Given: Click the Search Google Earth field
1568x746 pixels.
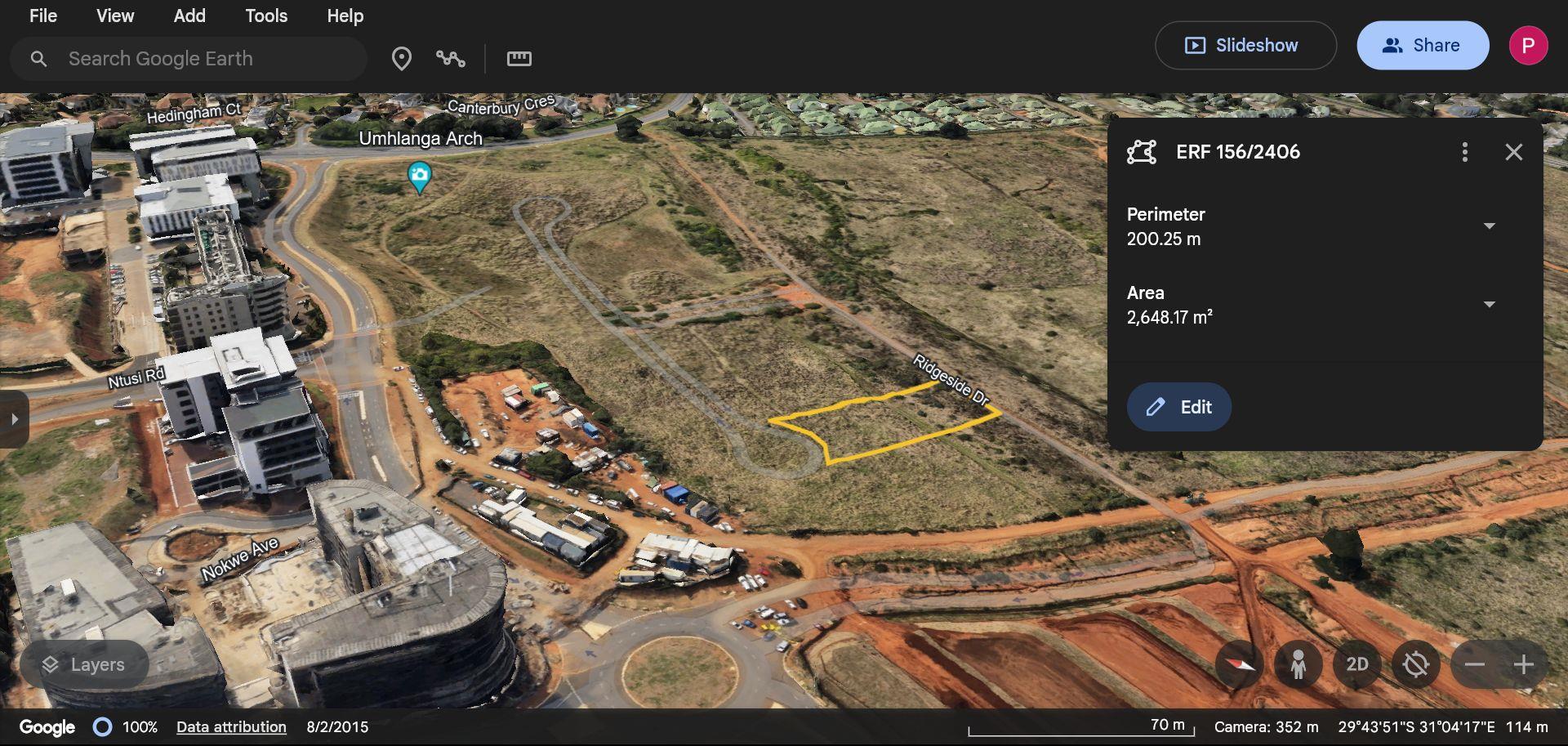Looking at the screenshot, I should [x=188, y=58].
